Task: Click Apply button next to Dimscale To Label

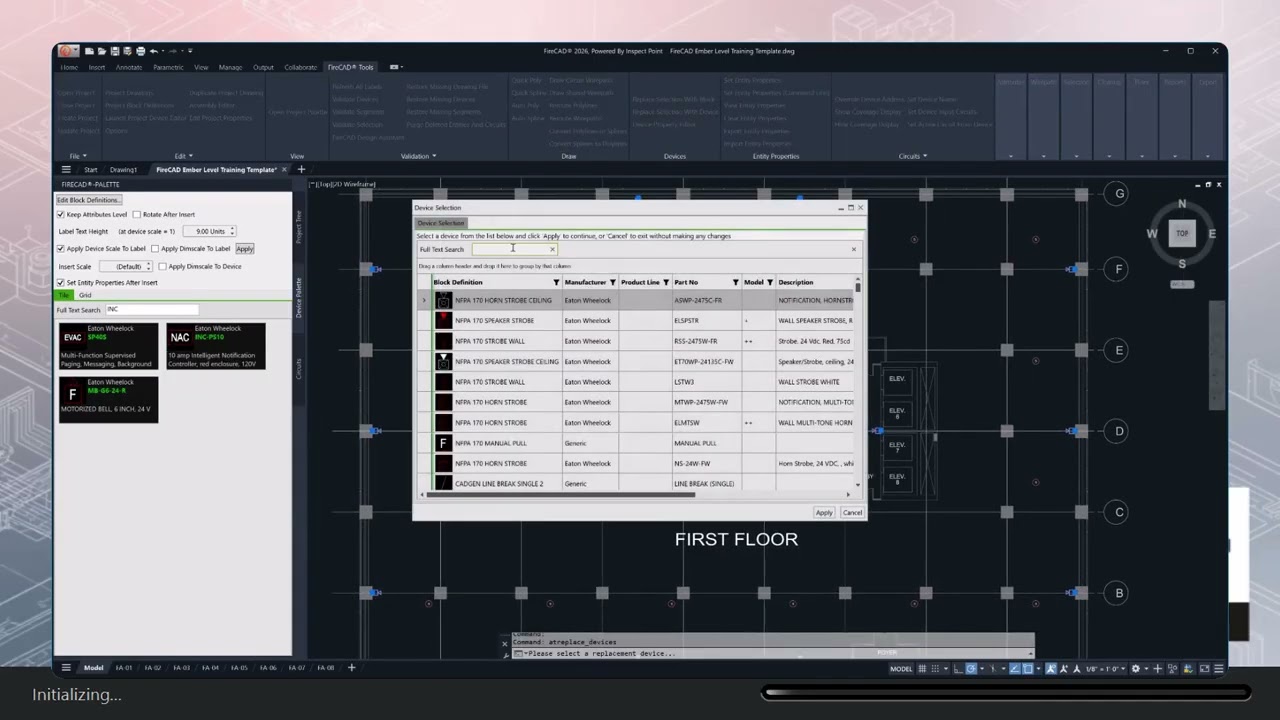Action: [245, 248]
